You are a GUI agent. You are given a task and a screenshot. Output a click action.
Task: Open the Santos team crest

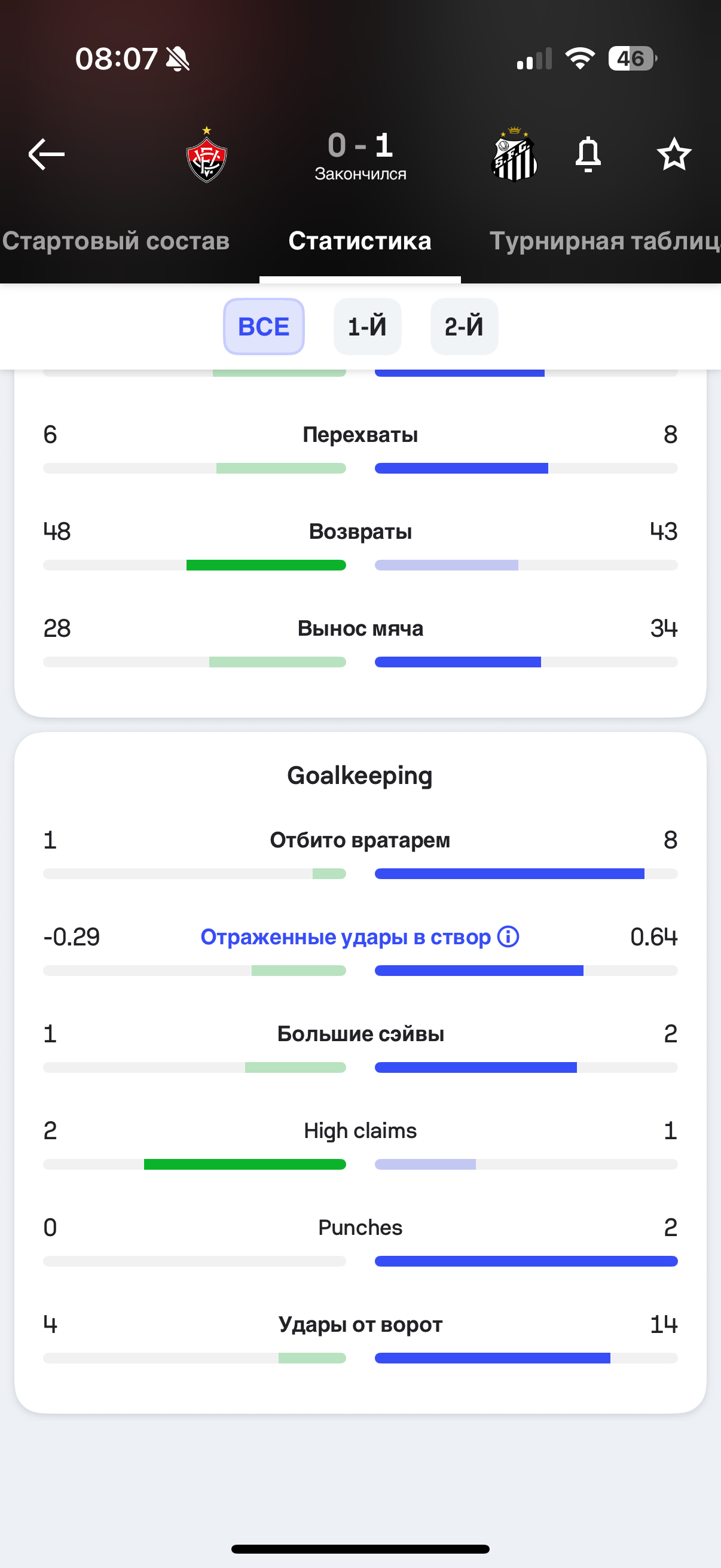tap(514, 156)
